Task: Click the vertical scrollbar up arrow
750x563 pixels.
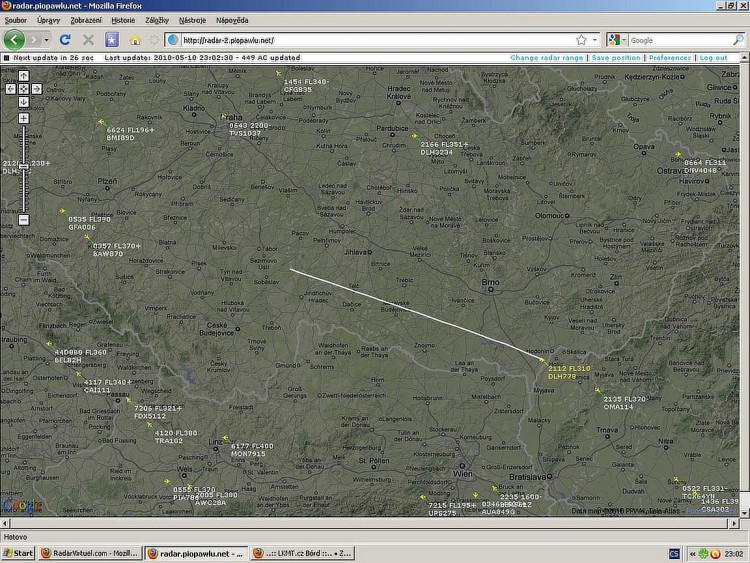Action: 745,58
